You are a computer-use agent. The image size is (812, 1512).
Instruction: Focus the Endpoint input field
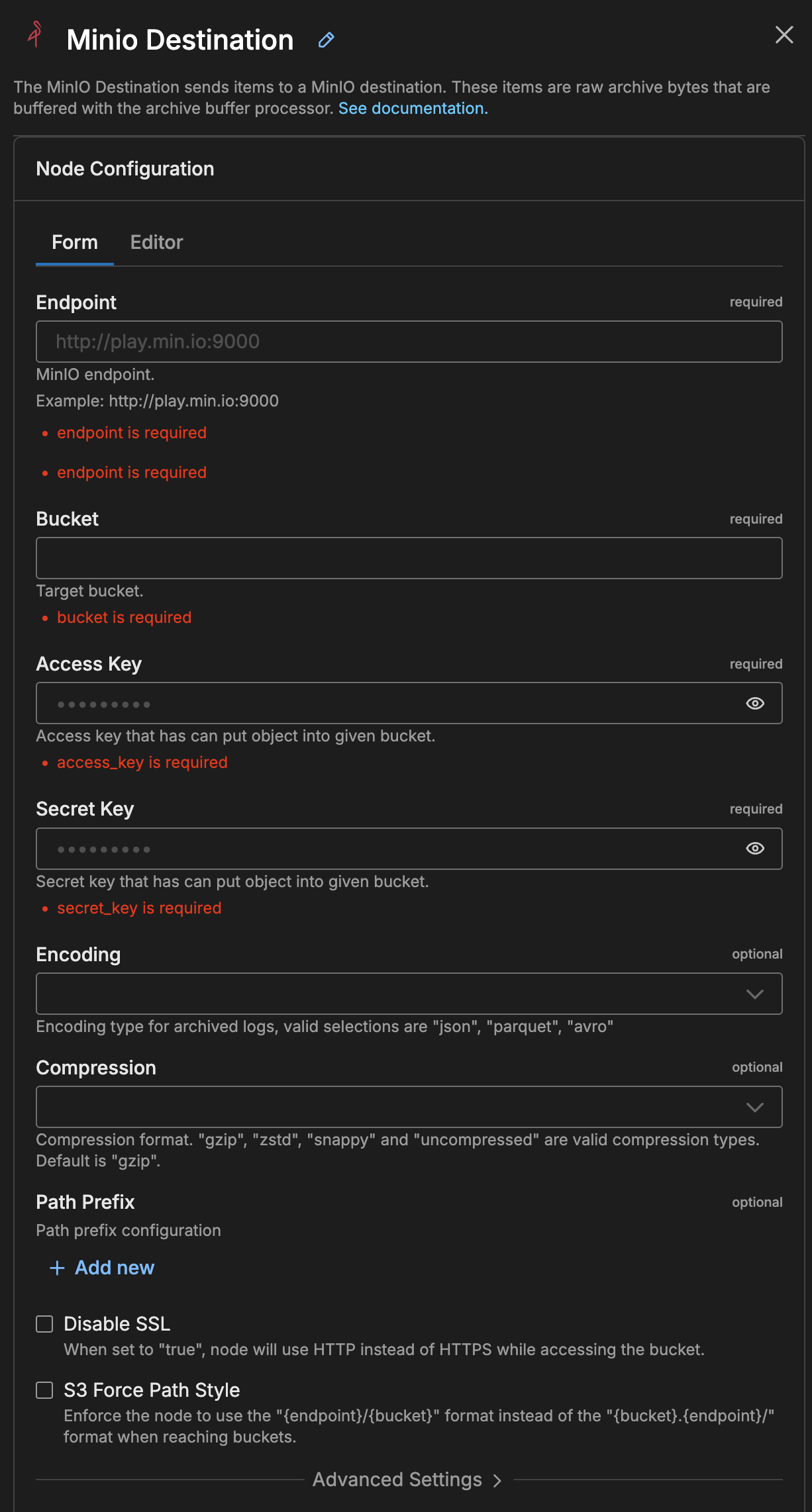409,342
